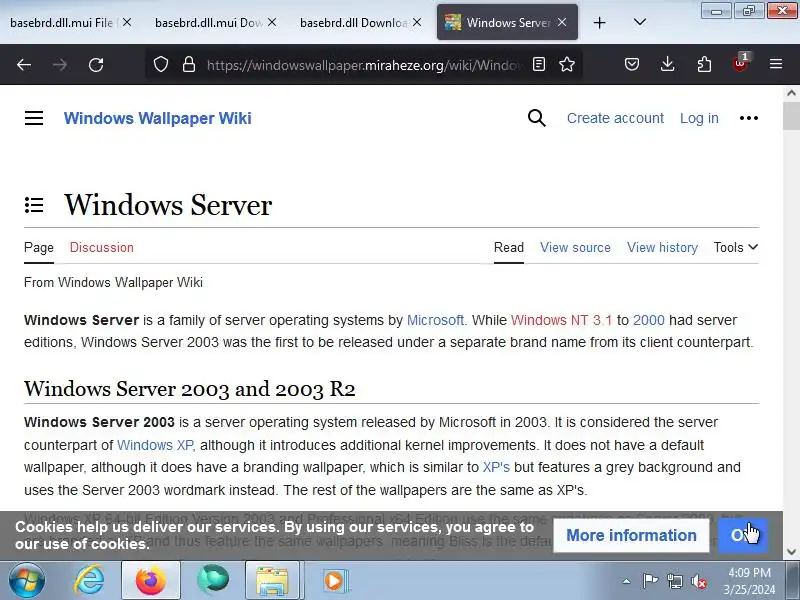The width and height of the screenshot is (800, 600).
Task: Close the basebrd.dll.mui File tab
Action: [x=127, y=22]
